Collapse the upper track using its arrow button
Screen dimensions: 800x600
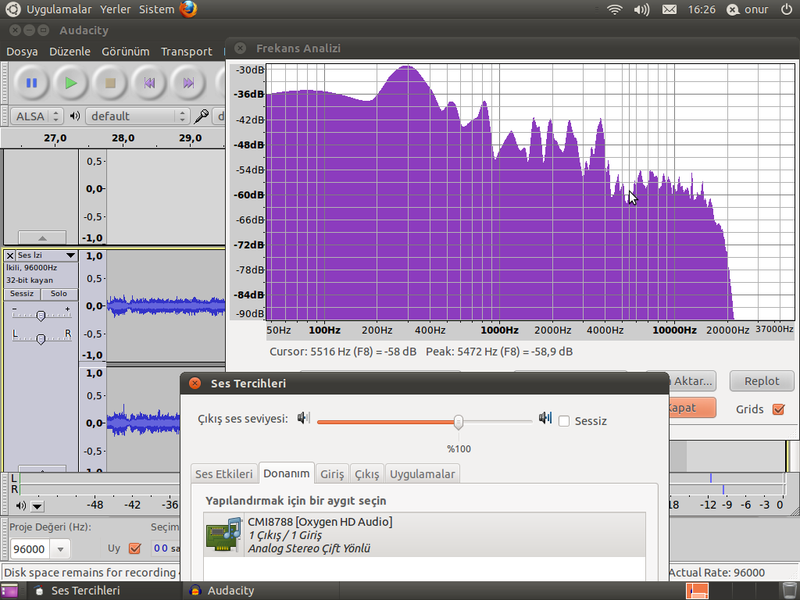tap(42, 237)
